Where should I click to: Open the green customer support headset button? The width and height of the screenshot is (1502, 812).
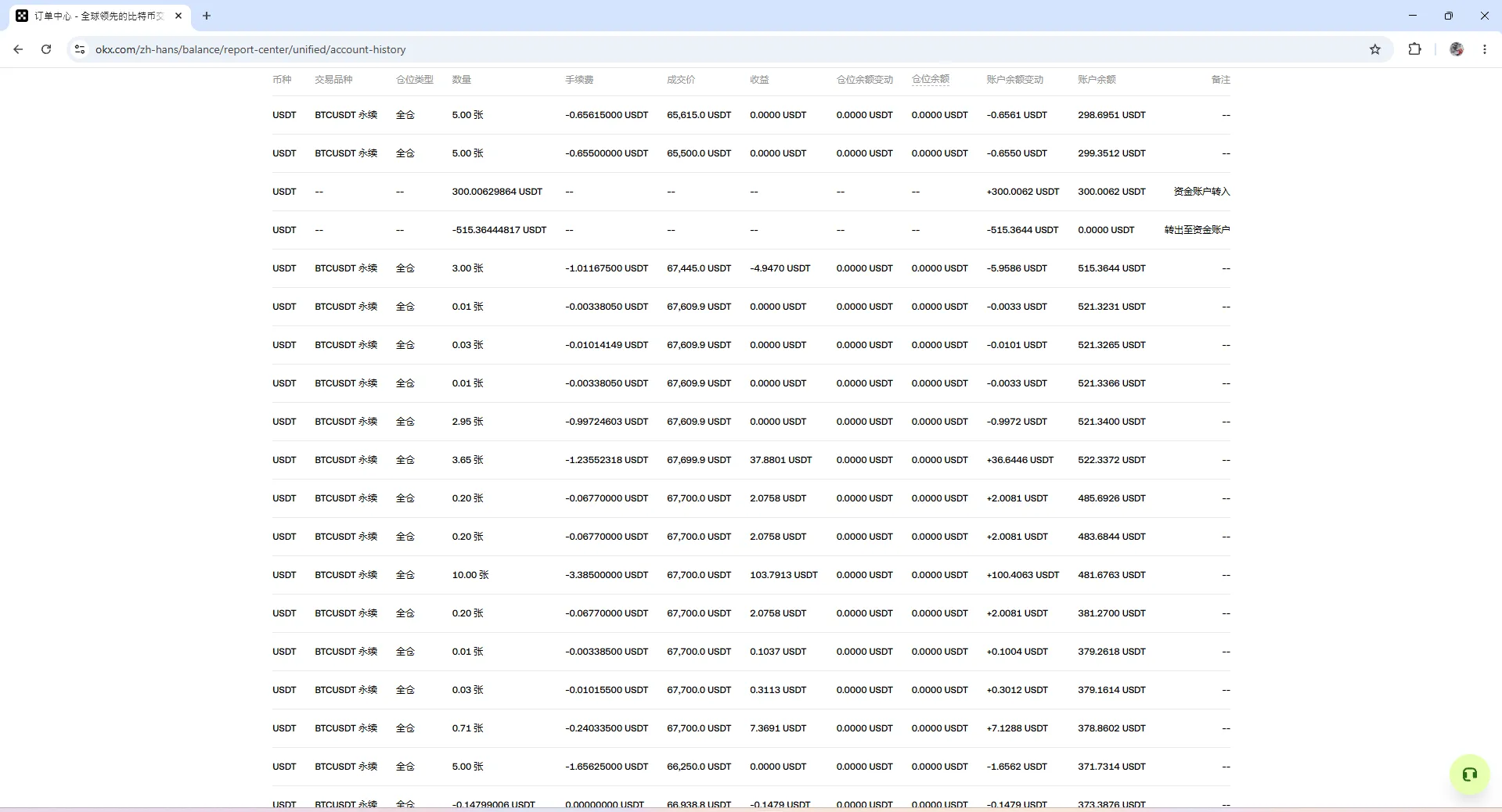pos(1469,774)
